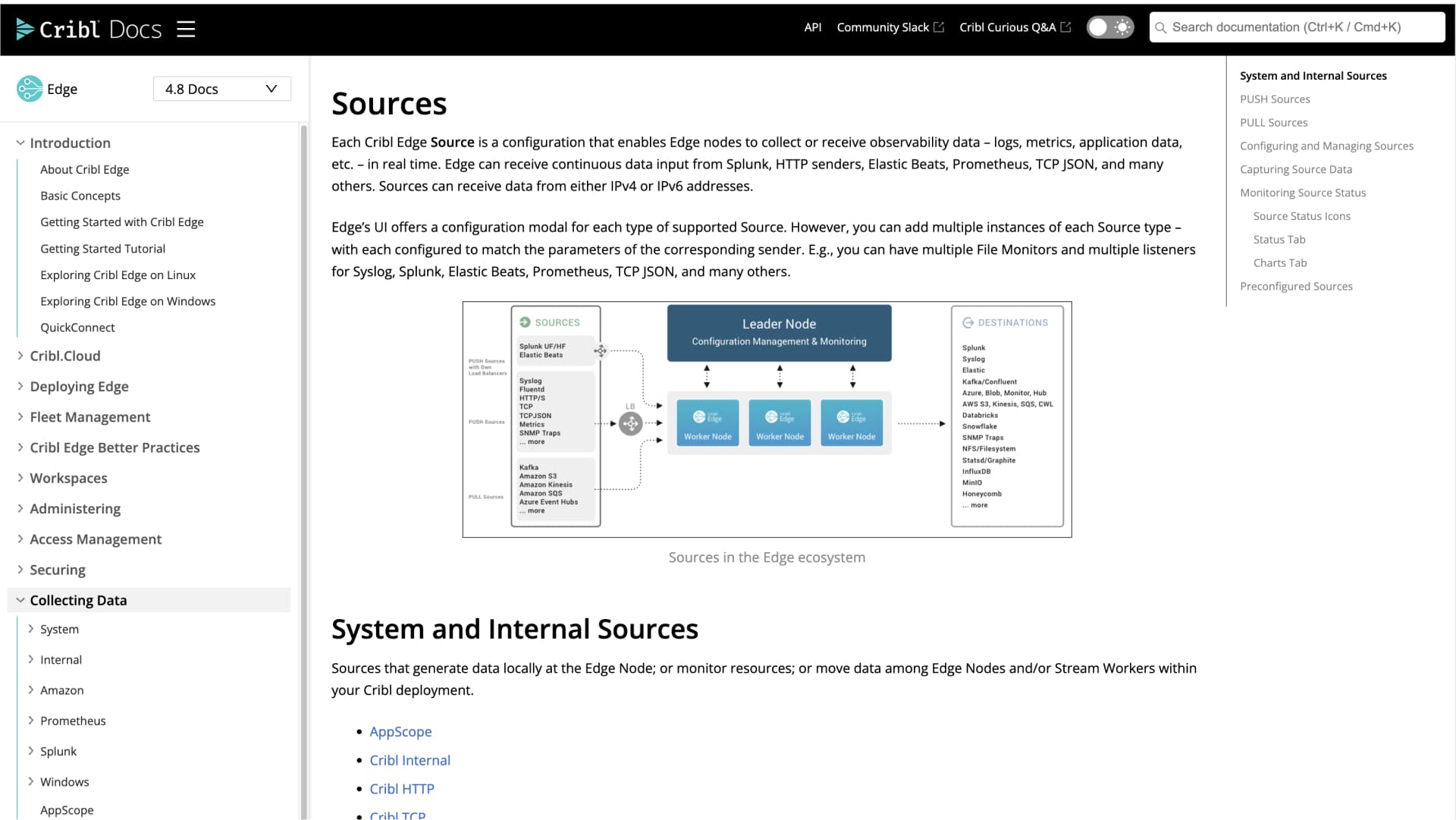This screenshot has height=820, width=1456.
Task: Open About Cribl Edge page
Action: point(84,169)
